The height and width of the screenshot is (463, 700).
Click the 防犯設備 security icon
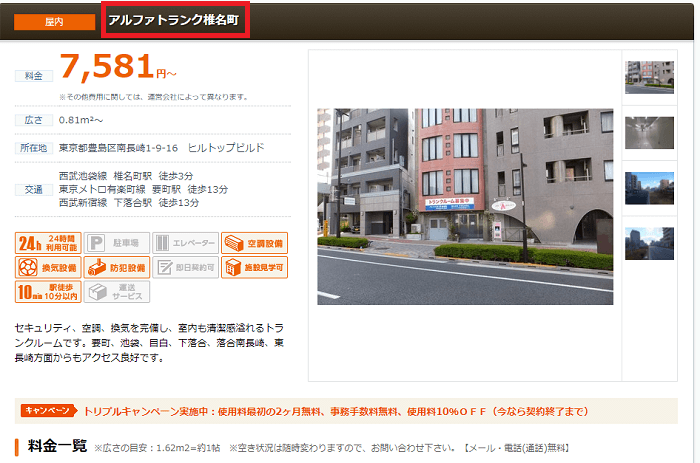(x=117, y=267)
